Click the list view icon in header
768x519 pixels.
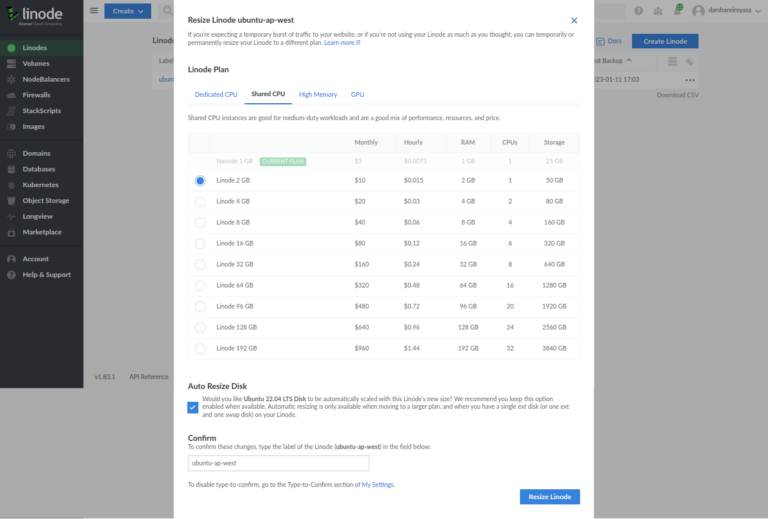(672, 61)
